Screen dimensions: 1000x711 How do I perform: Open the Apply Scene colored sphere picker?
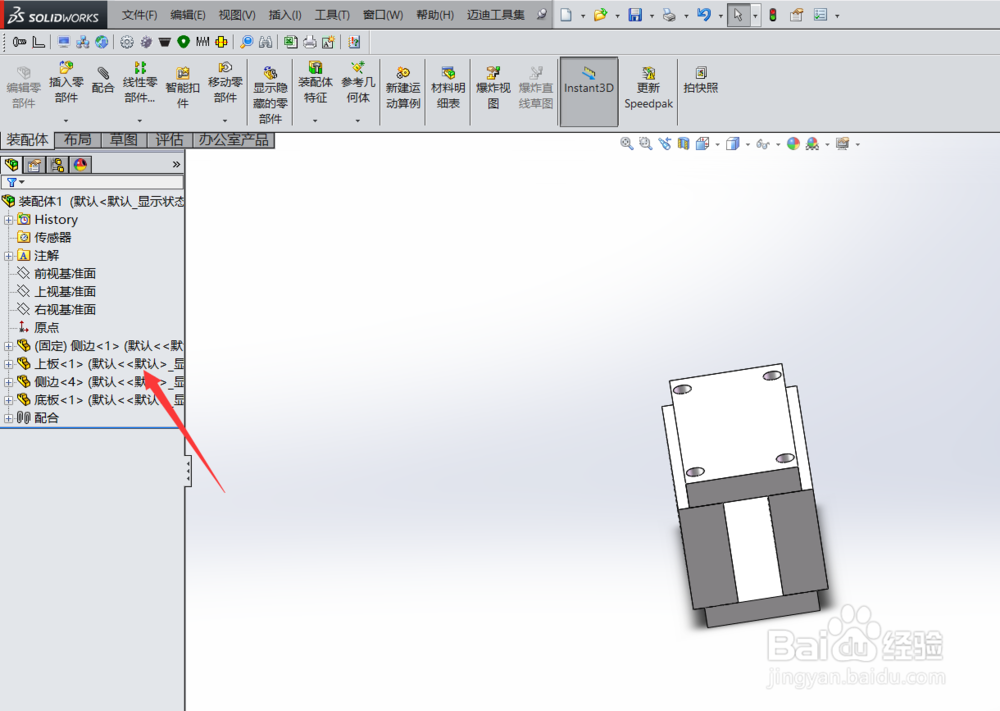pos(793,143)
